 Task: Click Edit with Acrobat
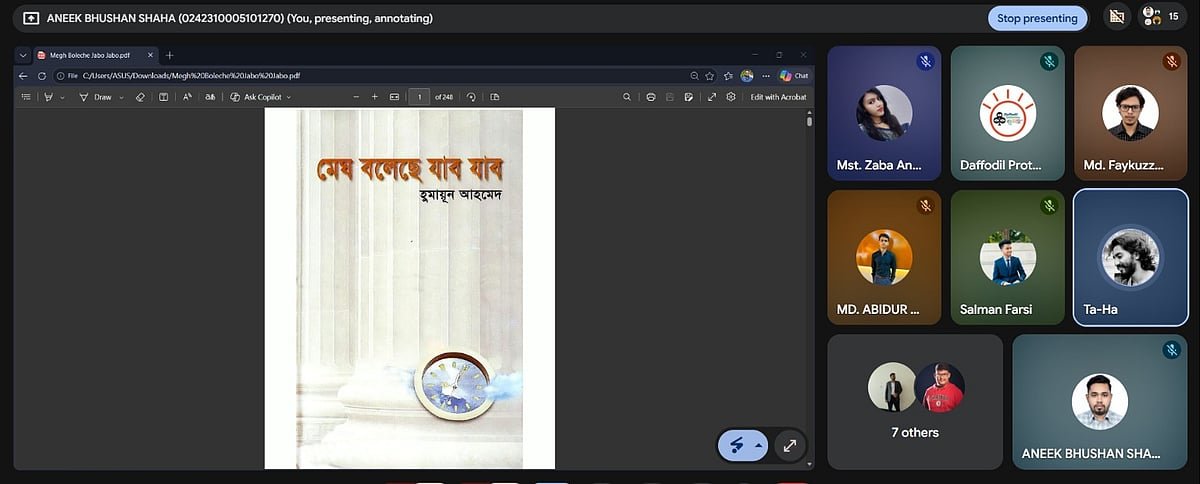778,97
